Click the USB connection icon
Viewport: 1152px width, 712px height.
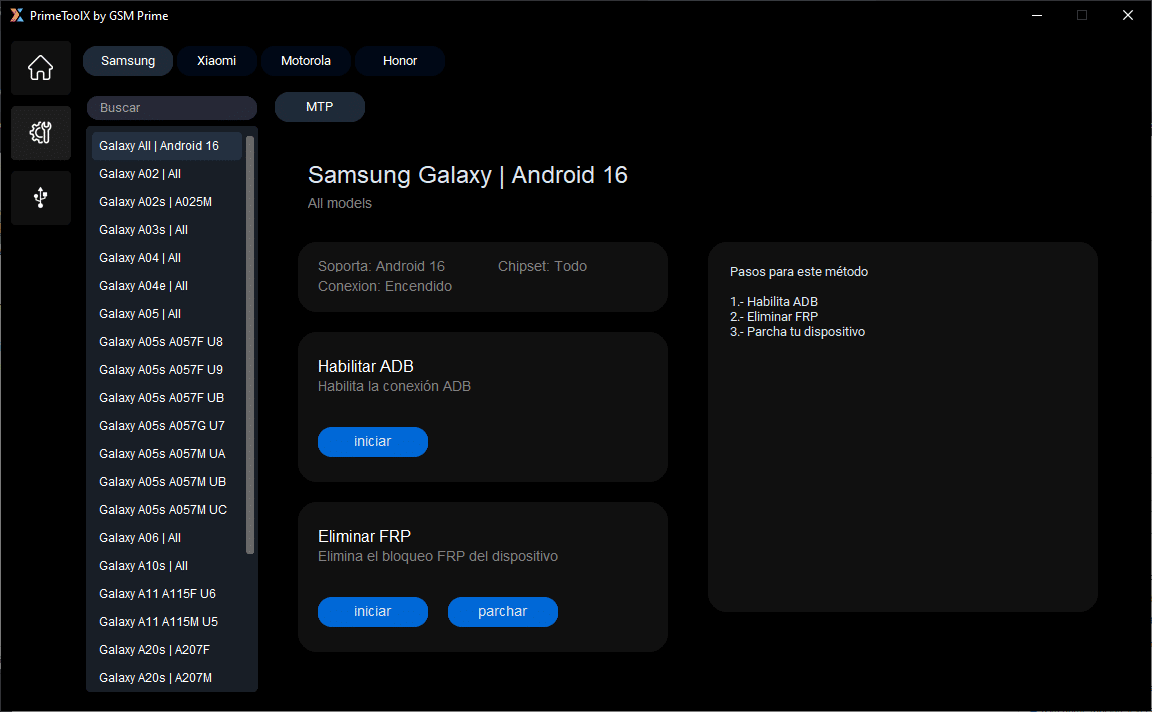pyautogui.click(x=40, y=198)
